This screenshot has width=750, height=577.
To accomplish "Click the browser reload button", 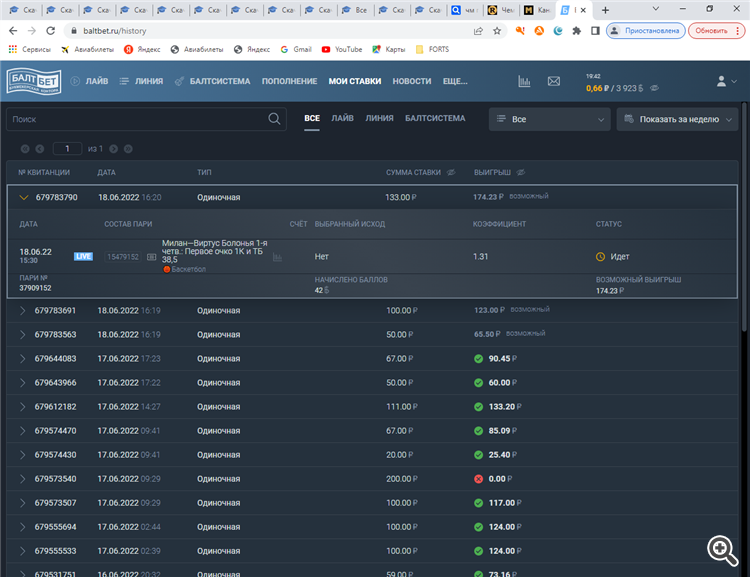I will click(50, 31).
